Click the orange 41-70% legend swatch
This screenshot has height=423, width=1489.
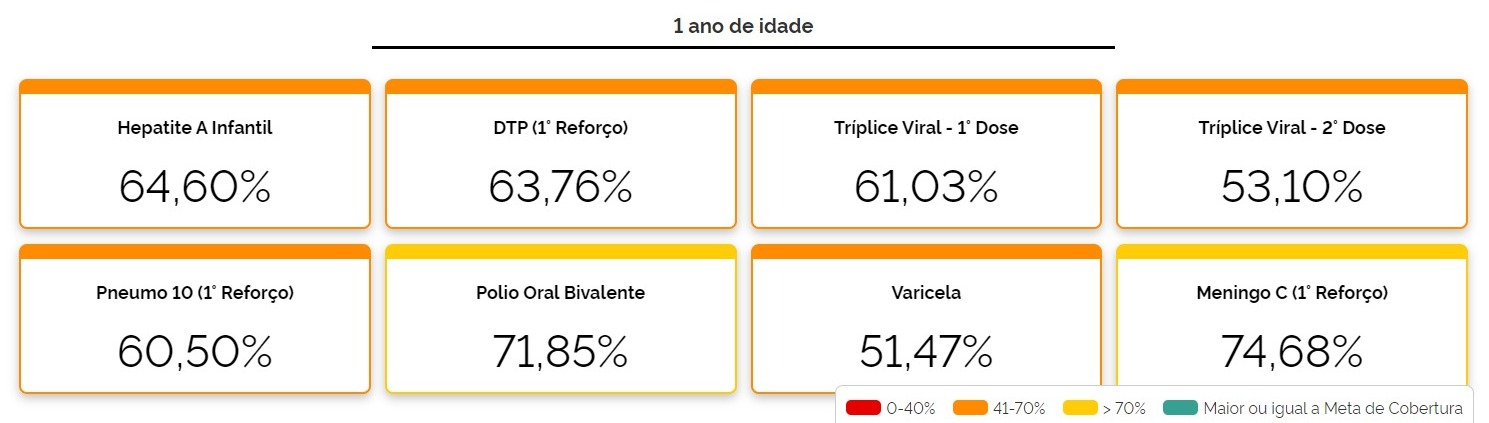[x=971, y=408]
